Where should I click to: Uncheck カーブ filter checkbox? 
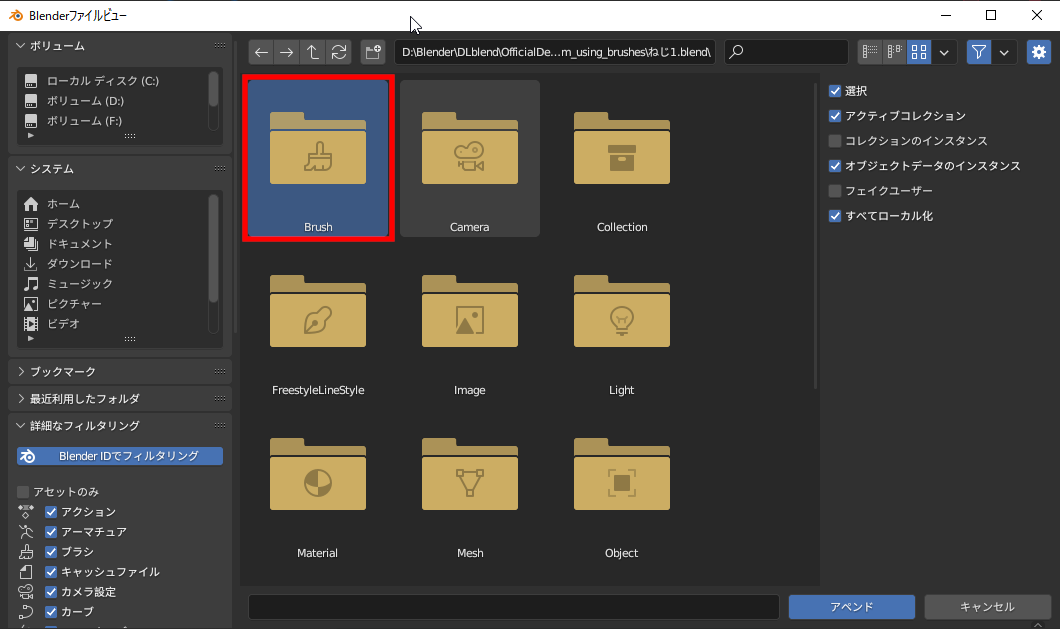pyautogui.click(x=51, y=611)
